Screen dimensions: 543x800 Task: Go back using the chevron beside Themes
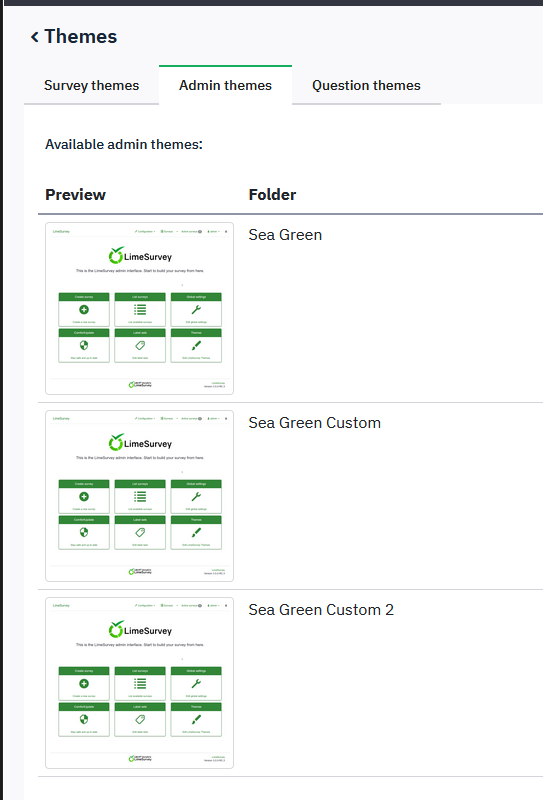pos(35,37)
